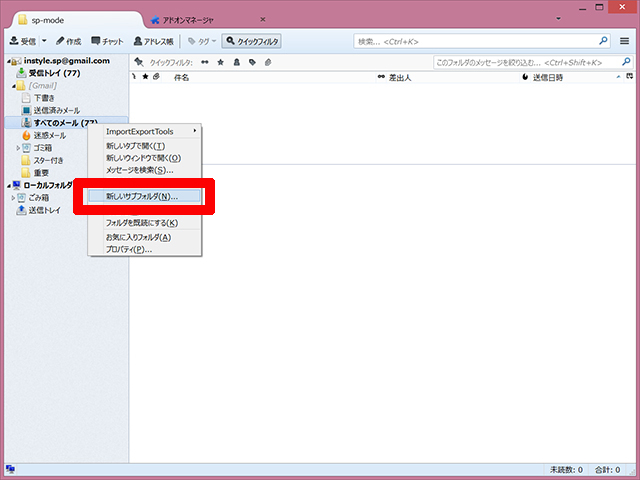Toggle the contacts quick filter icon

tap(236, 62)
